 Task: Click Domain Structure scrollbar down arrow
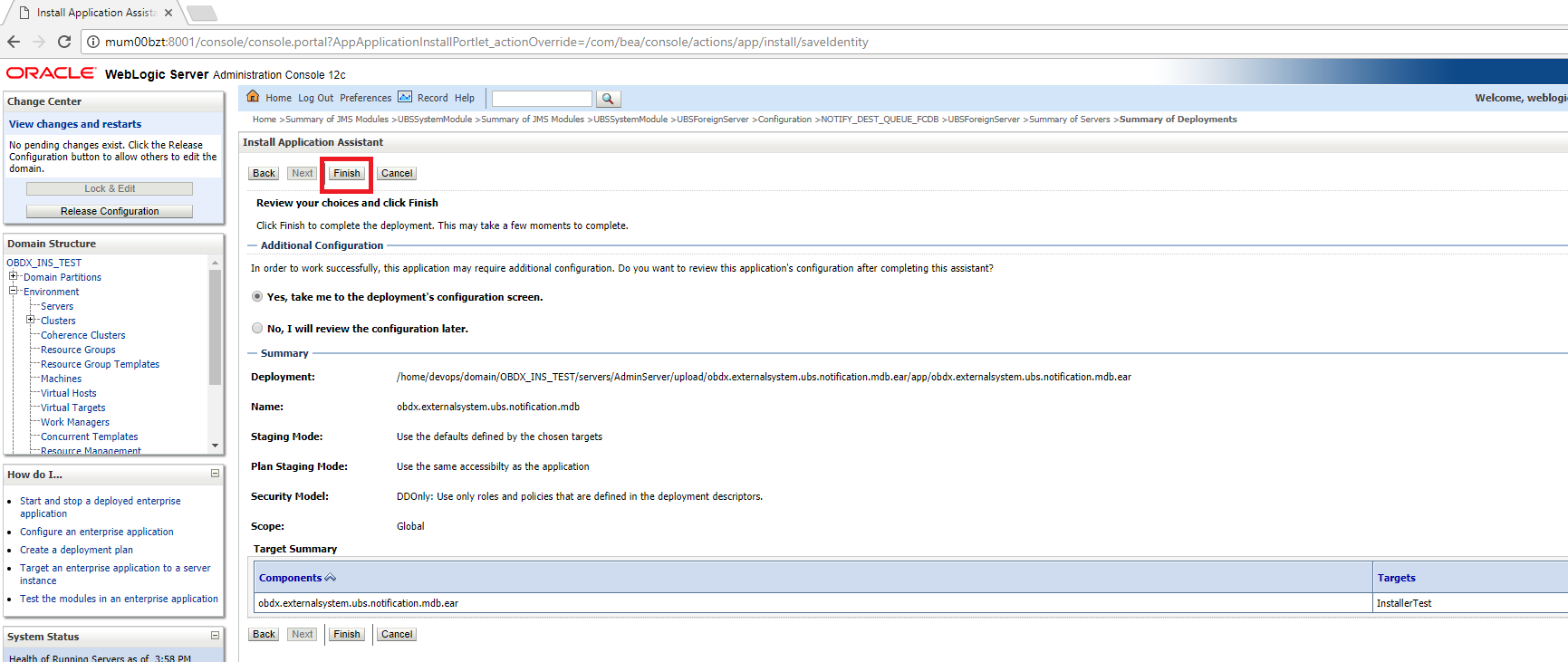coord(215,446)
